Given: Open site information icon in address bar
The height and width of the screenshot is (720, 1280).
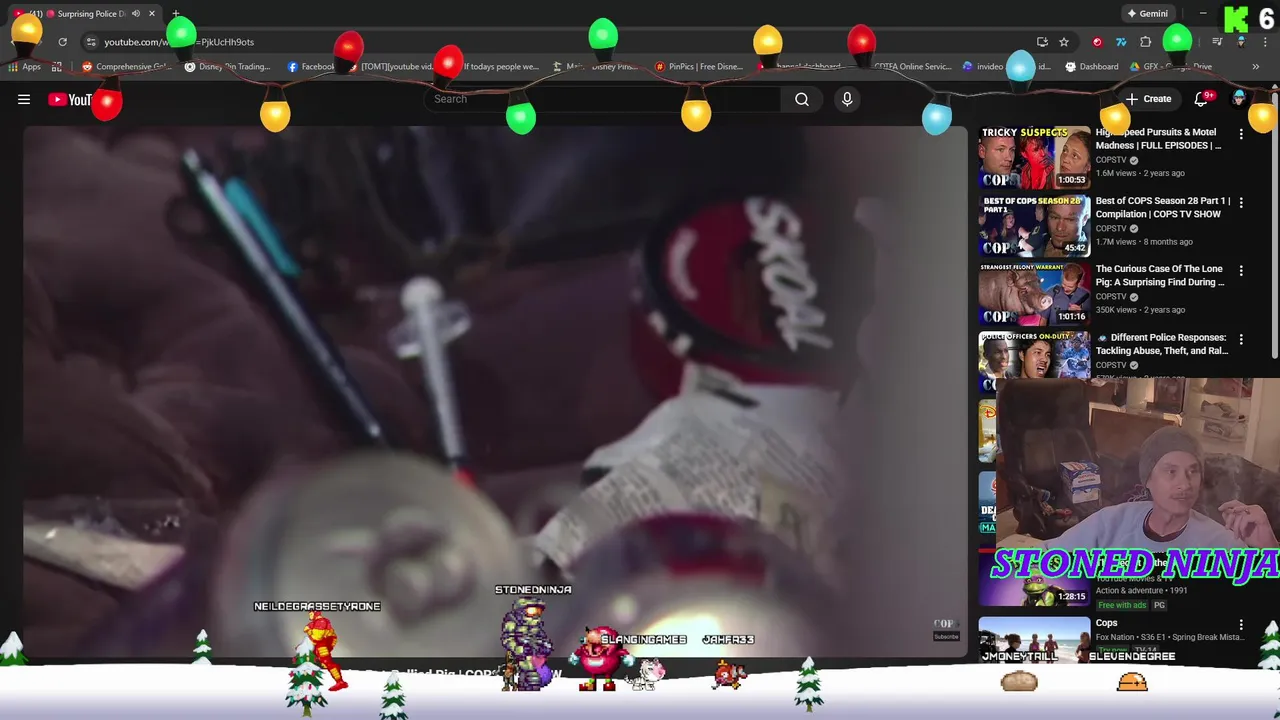Looking at the screenshot, I should [91, 42].
